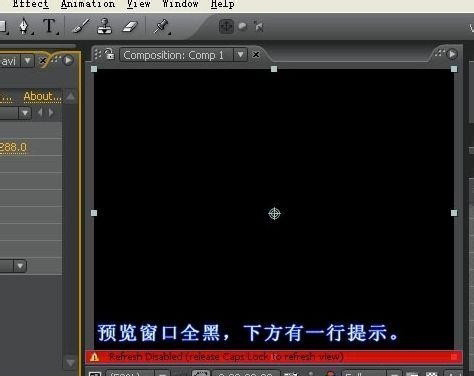The image size is (474, 376).
Task: Enable Local Axis mode
Action: pos(226,26)
